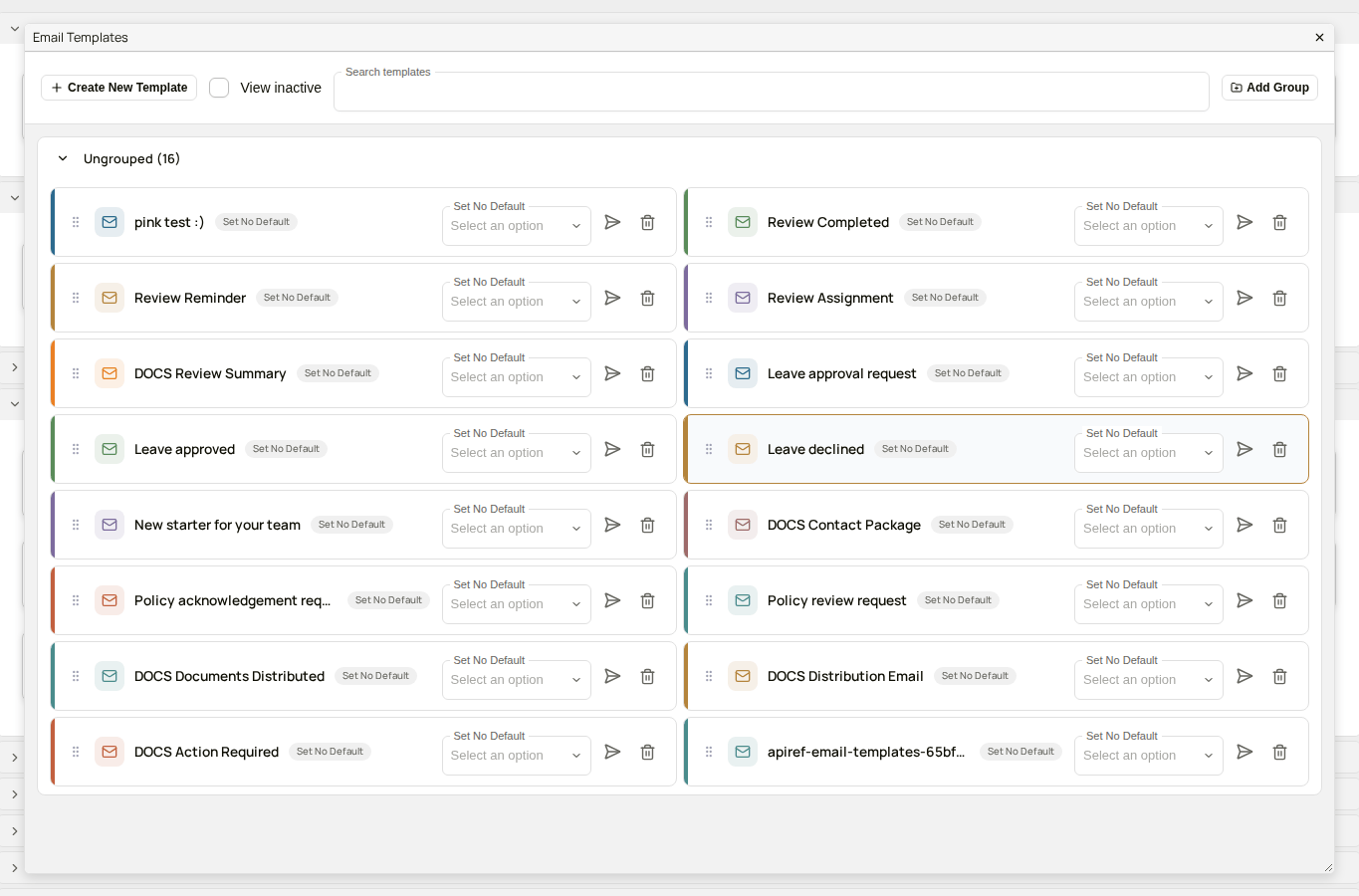Click Set No Default badge on Leave declined
Viewport: 1359px width, 896px height.
(x=915, y=449)
